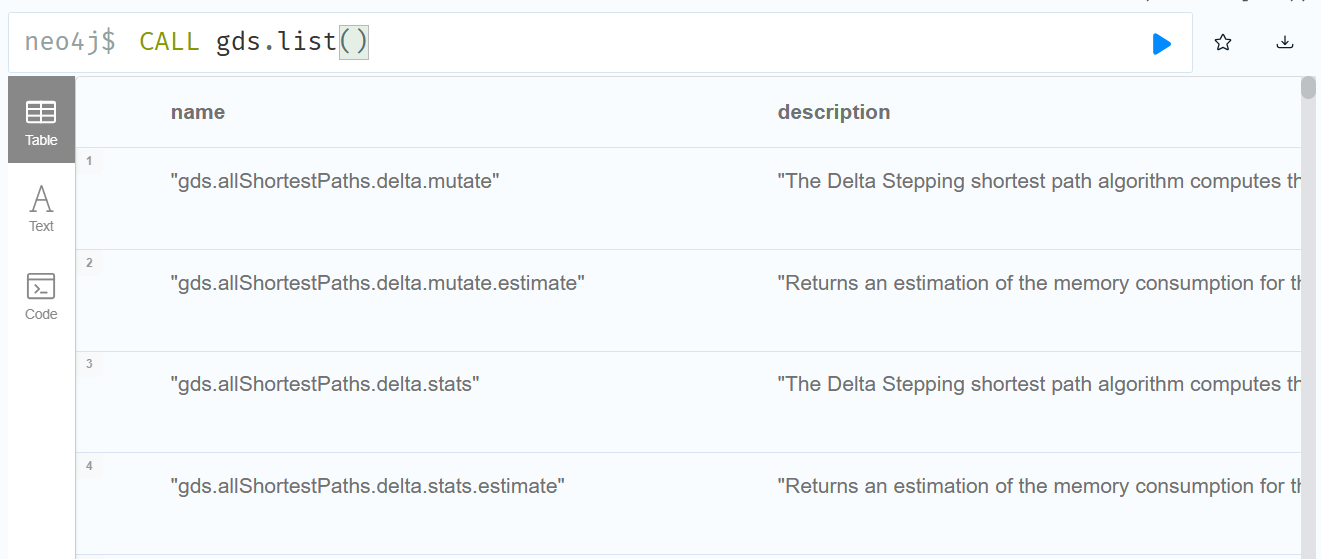Click into the Cypher query editor field
The height and width of the screenshot is (559, 1321).
tap(700, 43)
